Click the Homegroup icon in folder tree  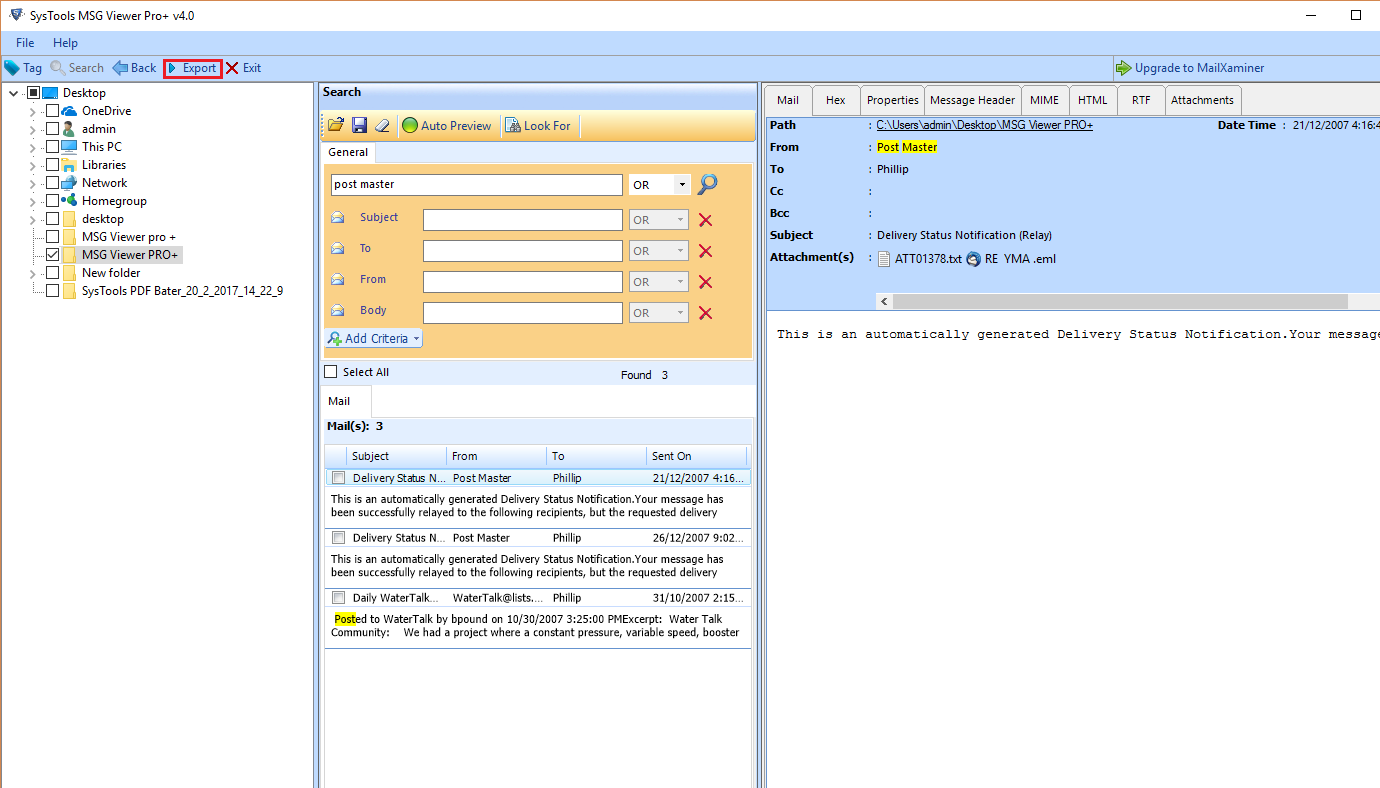69,201
